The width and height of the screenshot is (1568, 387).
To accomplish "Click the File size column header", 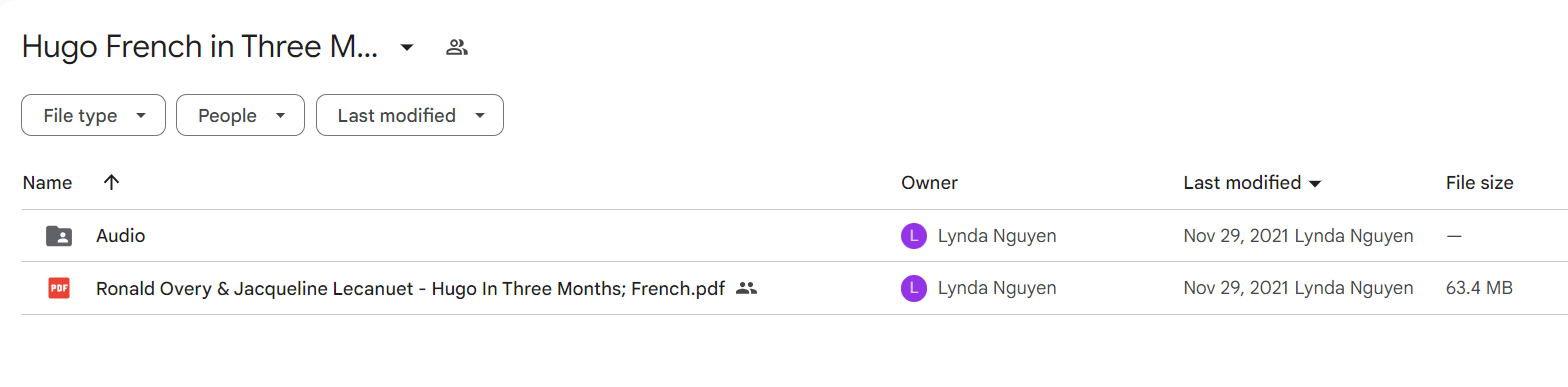I will click(x=1479, y=183).
